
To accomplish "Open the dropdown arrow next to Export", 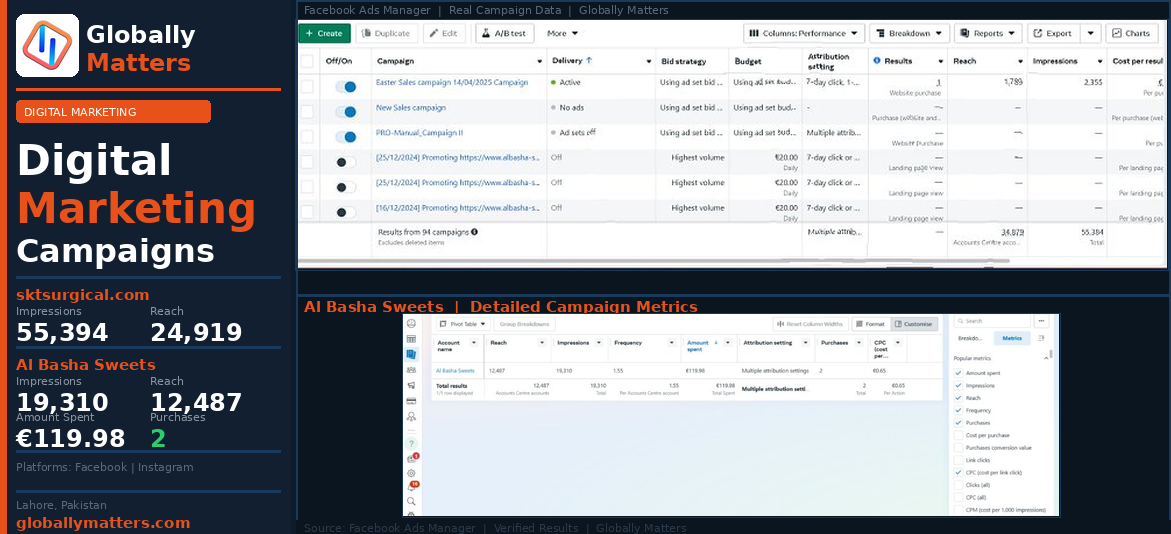I will point(1091,33).
